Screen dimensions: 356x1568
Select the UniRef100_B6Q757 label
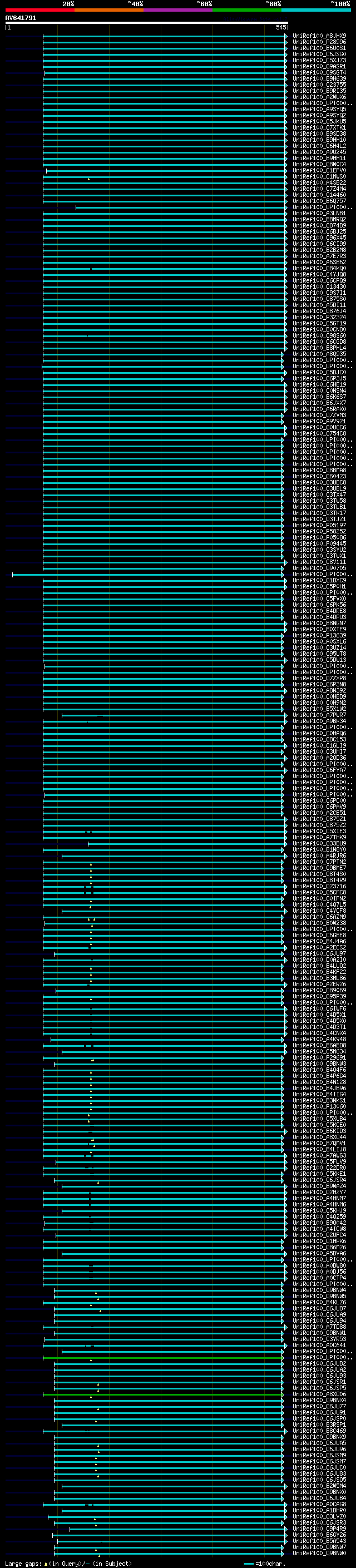(x=319, y=201)
